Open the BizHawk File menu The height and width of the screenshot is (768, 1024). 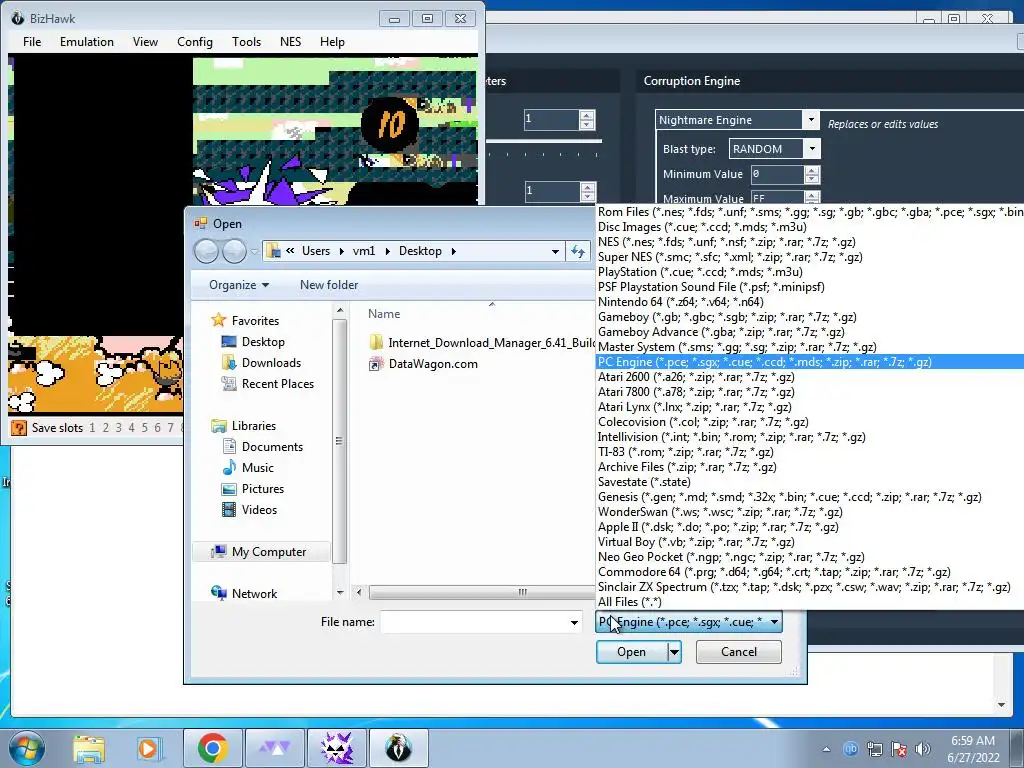tap(32, 42)
